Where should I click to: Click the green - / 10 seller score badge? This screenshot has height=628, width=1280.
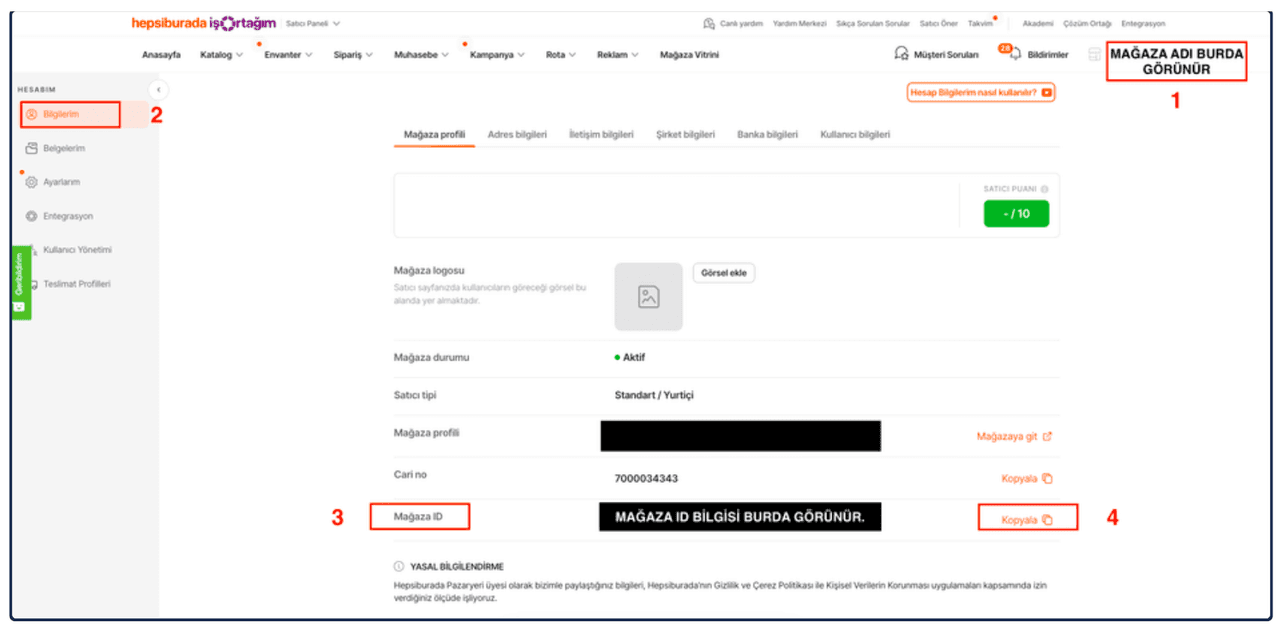[1016, 213]
